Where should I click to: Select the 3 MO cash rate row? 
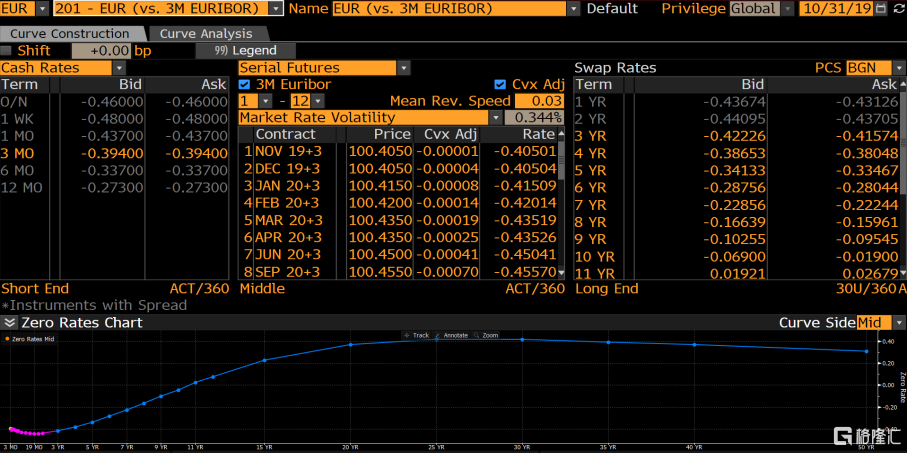coord(115,154)
